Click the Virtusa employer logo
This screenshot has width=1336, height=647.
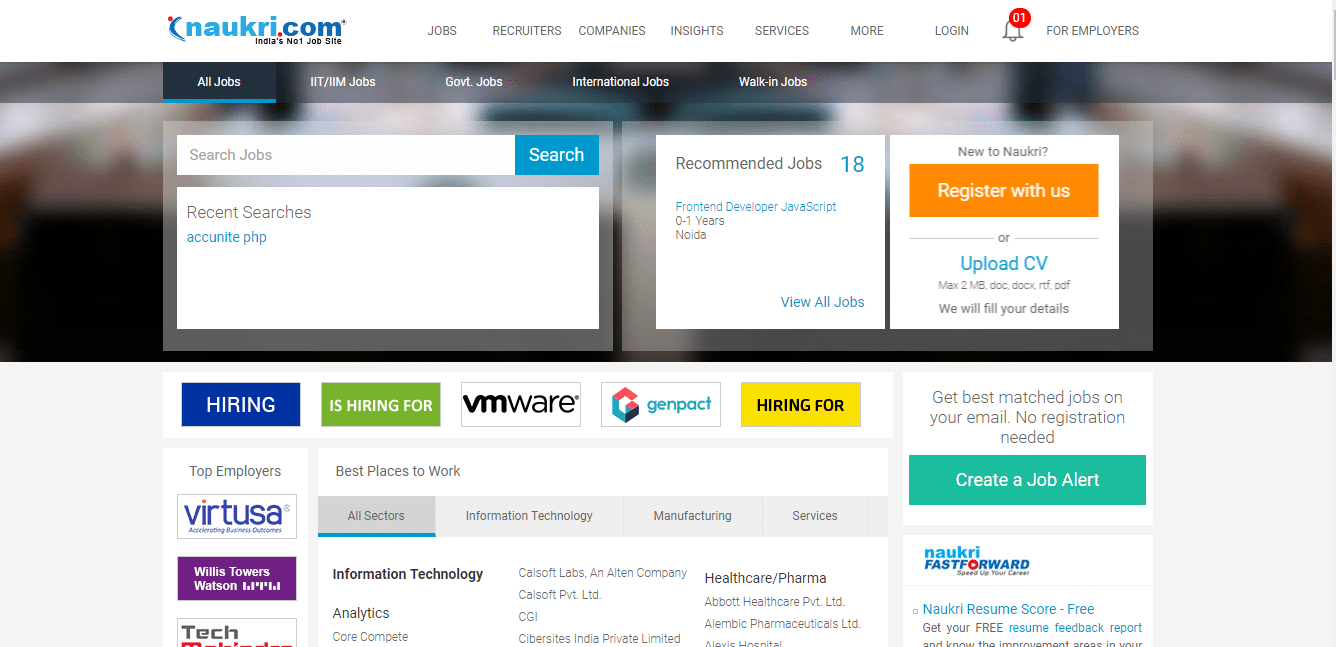pos(237,516)
